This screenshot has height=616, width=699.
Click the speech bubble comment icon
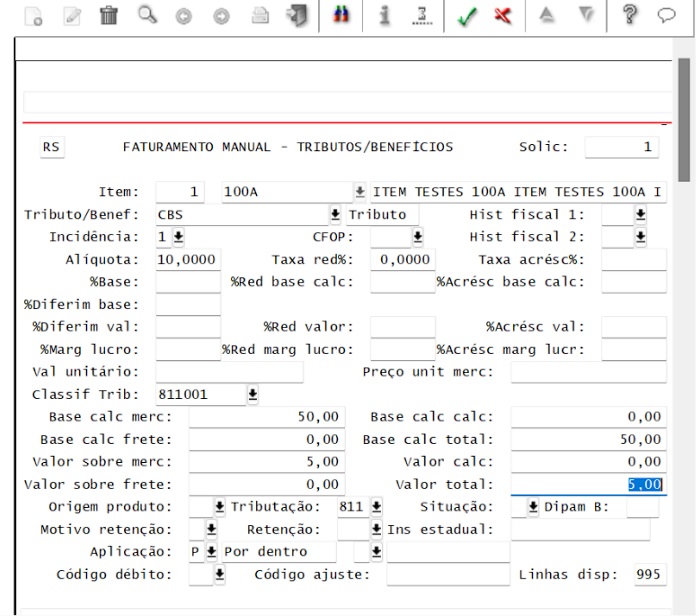pos(666,16)
